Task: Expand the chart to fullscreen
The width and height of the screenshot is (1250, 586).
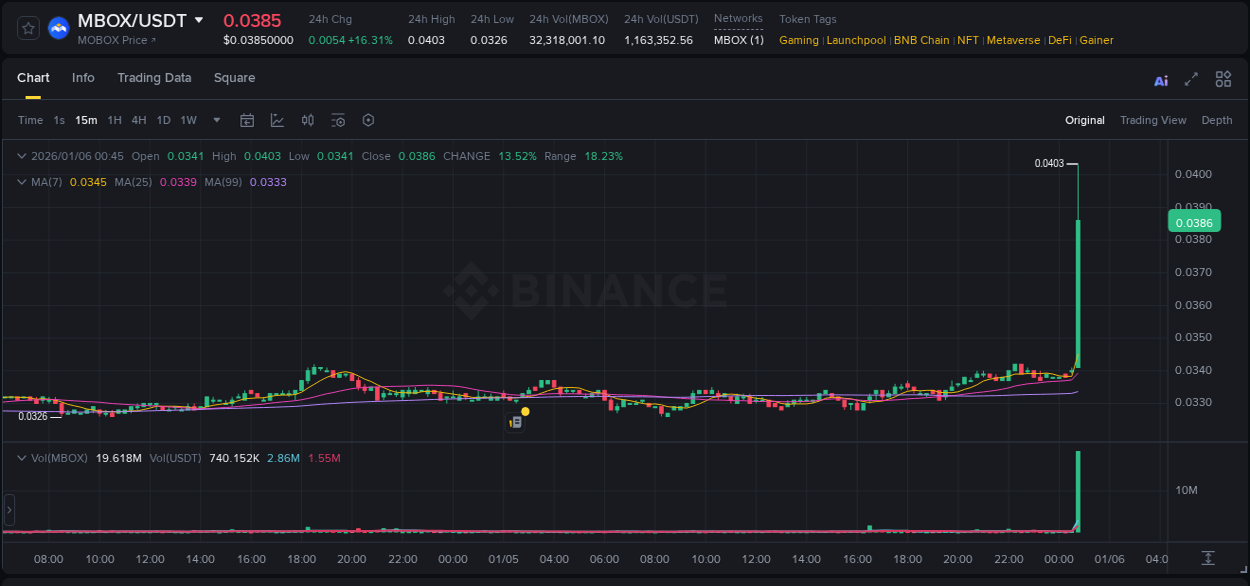Action: 1191,78
